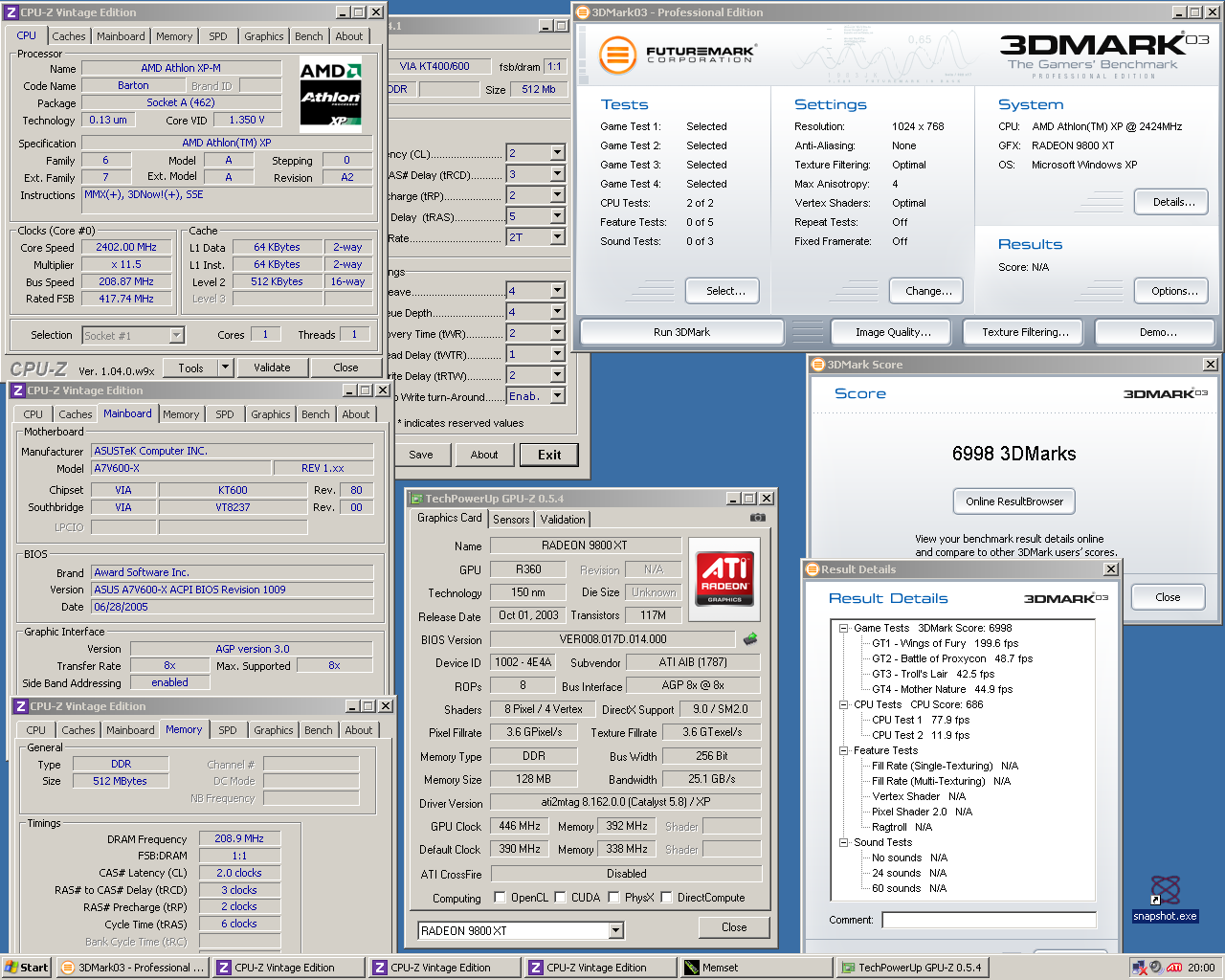Check the DirectCompute checkbox
The image size is (1225, 980).
666,897
